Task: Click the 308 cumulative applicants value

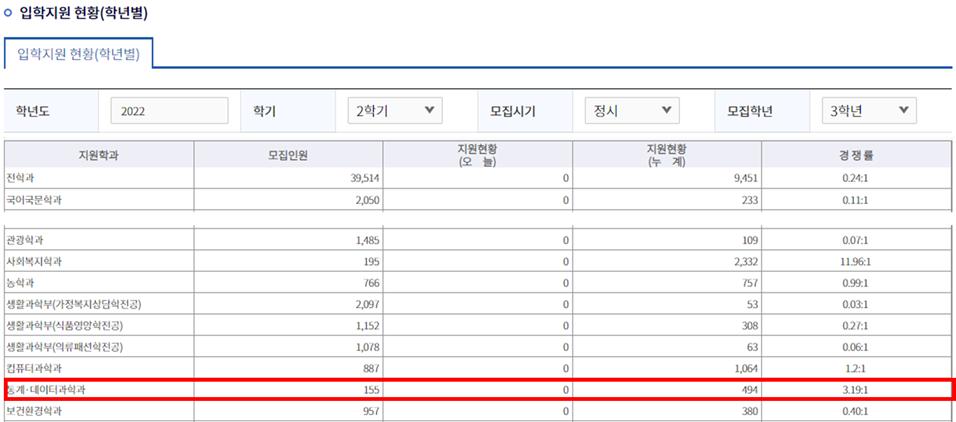Action: pos(751,326)
